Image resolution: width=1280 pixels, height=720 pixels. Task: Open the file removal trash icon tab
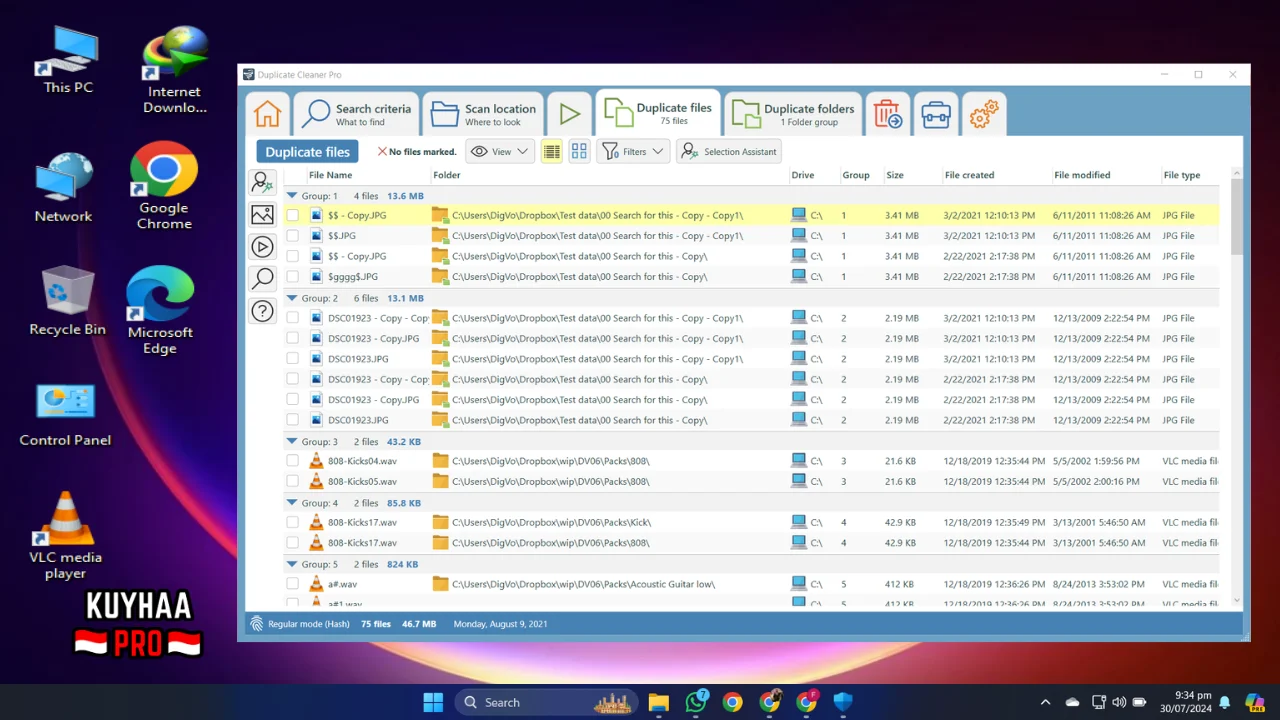click(x=888, y=114)
